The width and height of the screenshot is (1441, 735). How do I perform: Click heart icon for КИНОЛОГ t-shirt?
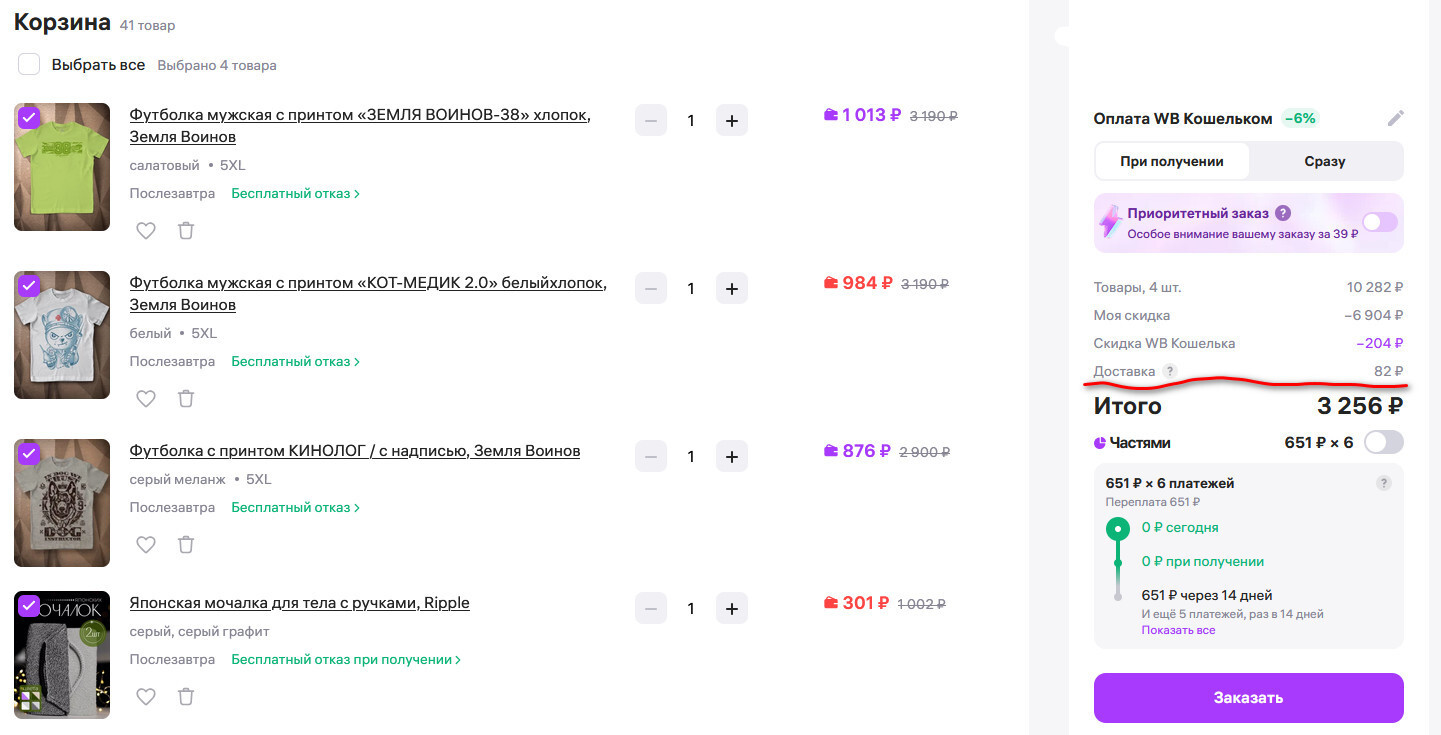[146, 544]
